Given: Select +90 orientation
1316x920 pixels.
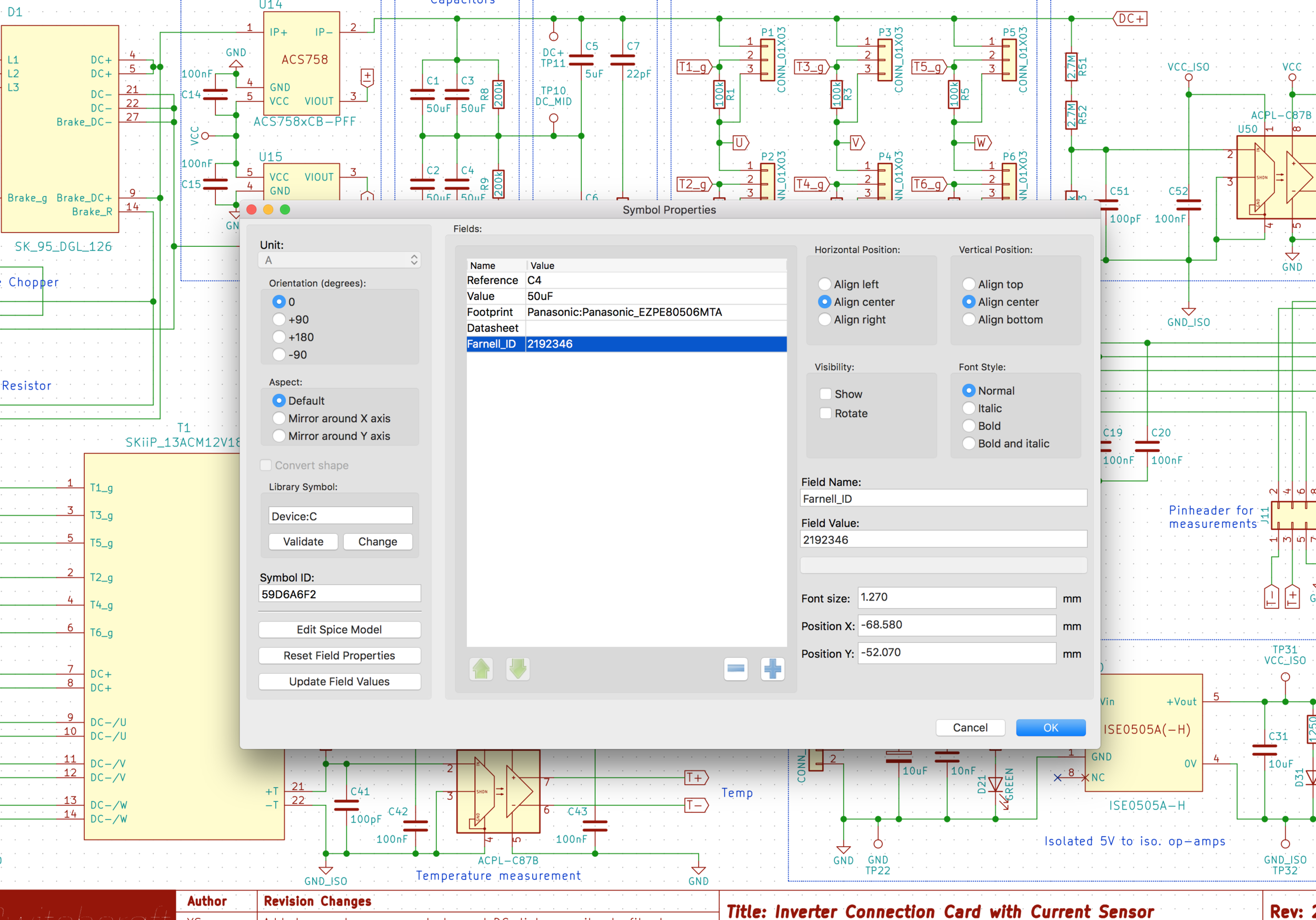Looking at the screenshot, I should point(279,319).
